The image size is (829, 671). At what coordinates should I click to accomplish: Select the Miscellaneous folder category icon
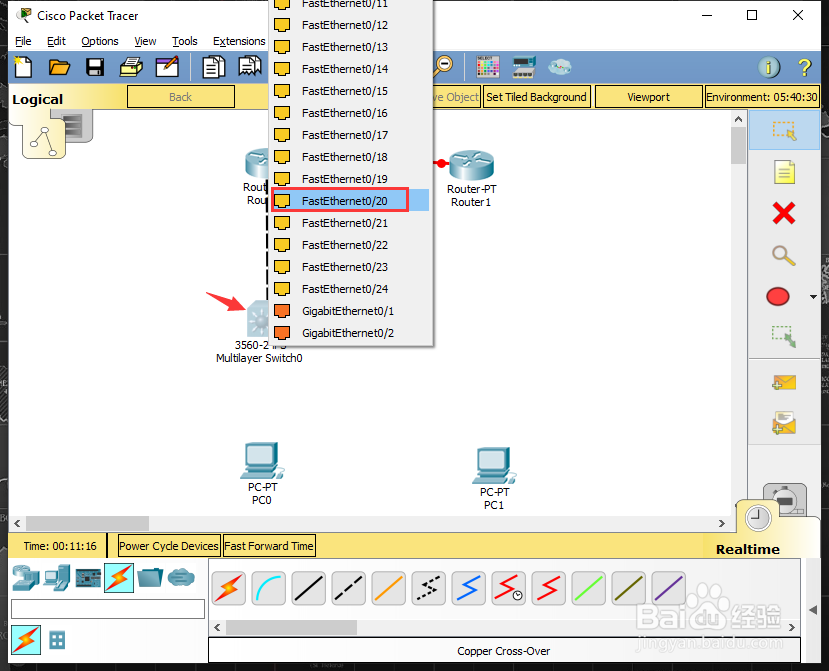click(150, 577)
